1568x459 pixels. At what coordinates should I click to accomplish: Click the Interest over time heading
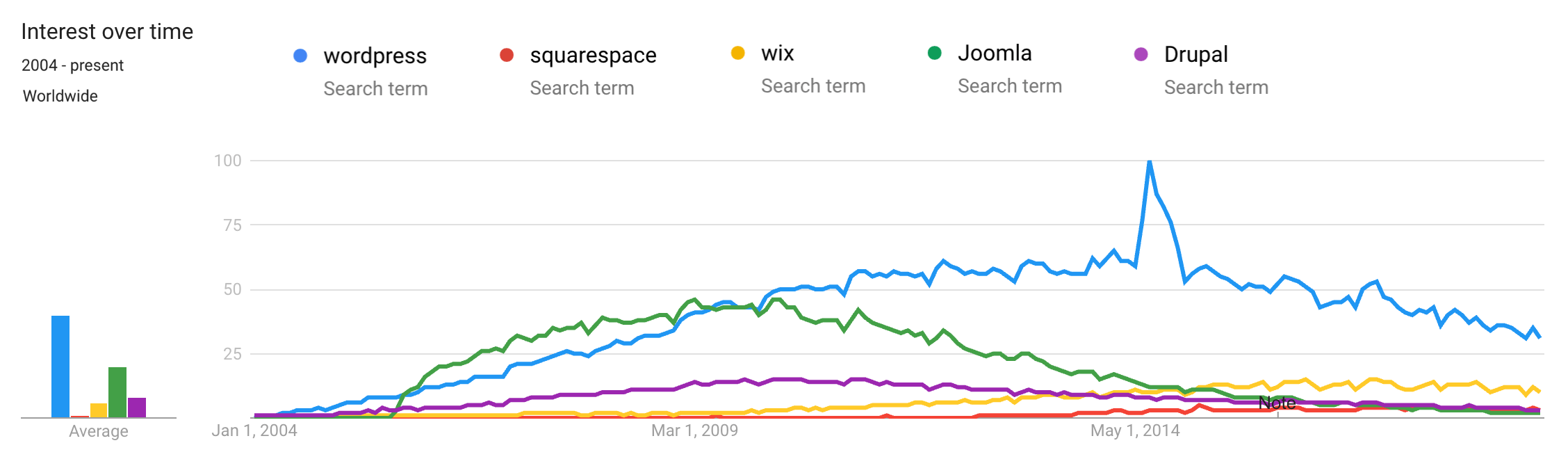(x=107, y=31)
